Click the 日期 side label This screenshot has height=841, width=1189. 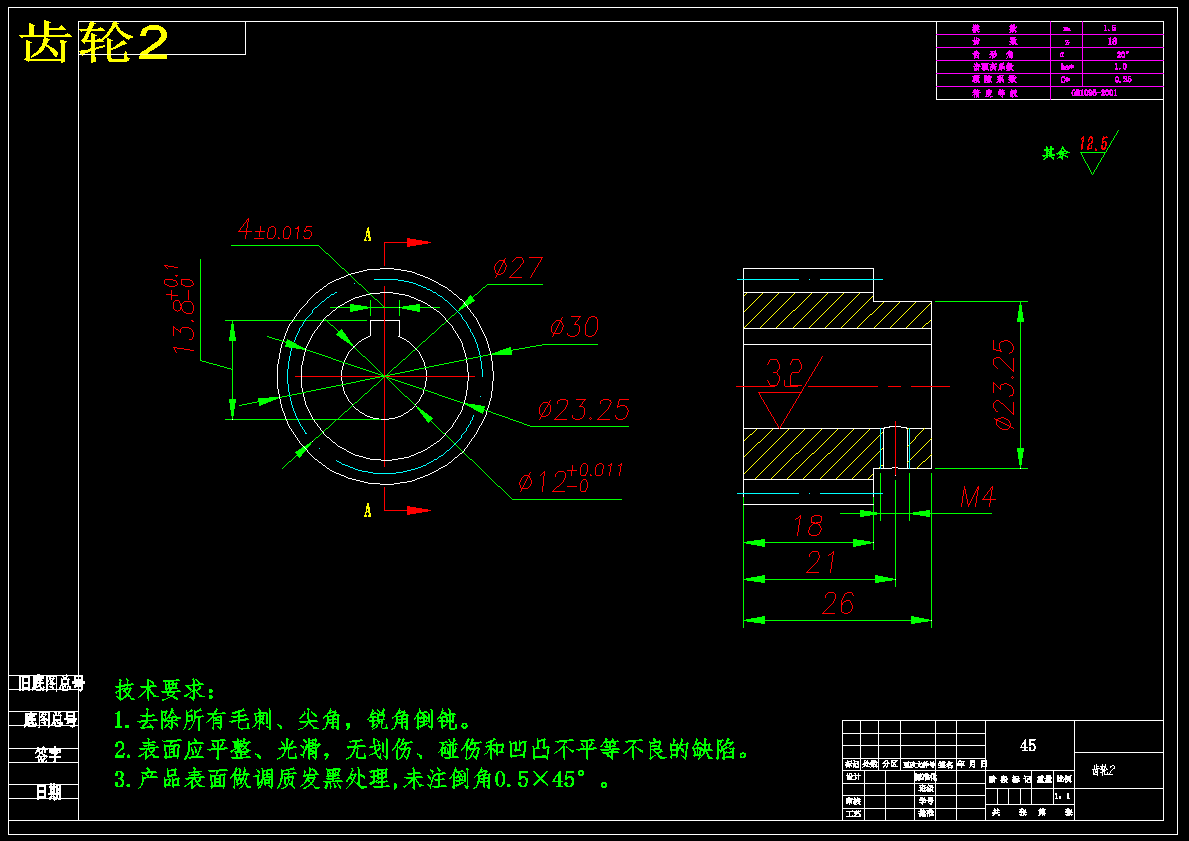49,792
